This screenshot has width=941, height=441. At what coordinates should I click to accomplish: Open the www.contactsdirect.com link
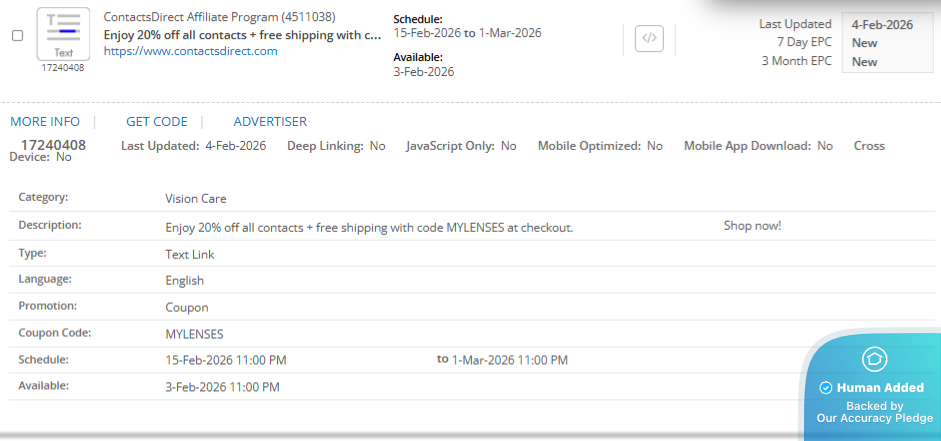point(190,51)
